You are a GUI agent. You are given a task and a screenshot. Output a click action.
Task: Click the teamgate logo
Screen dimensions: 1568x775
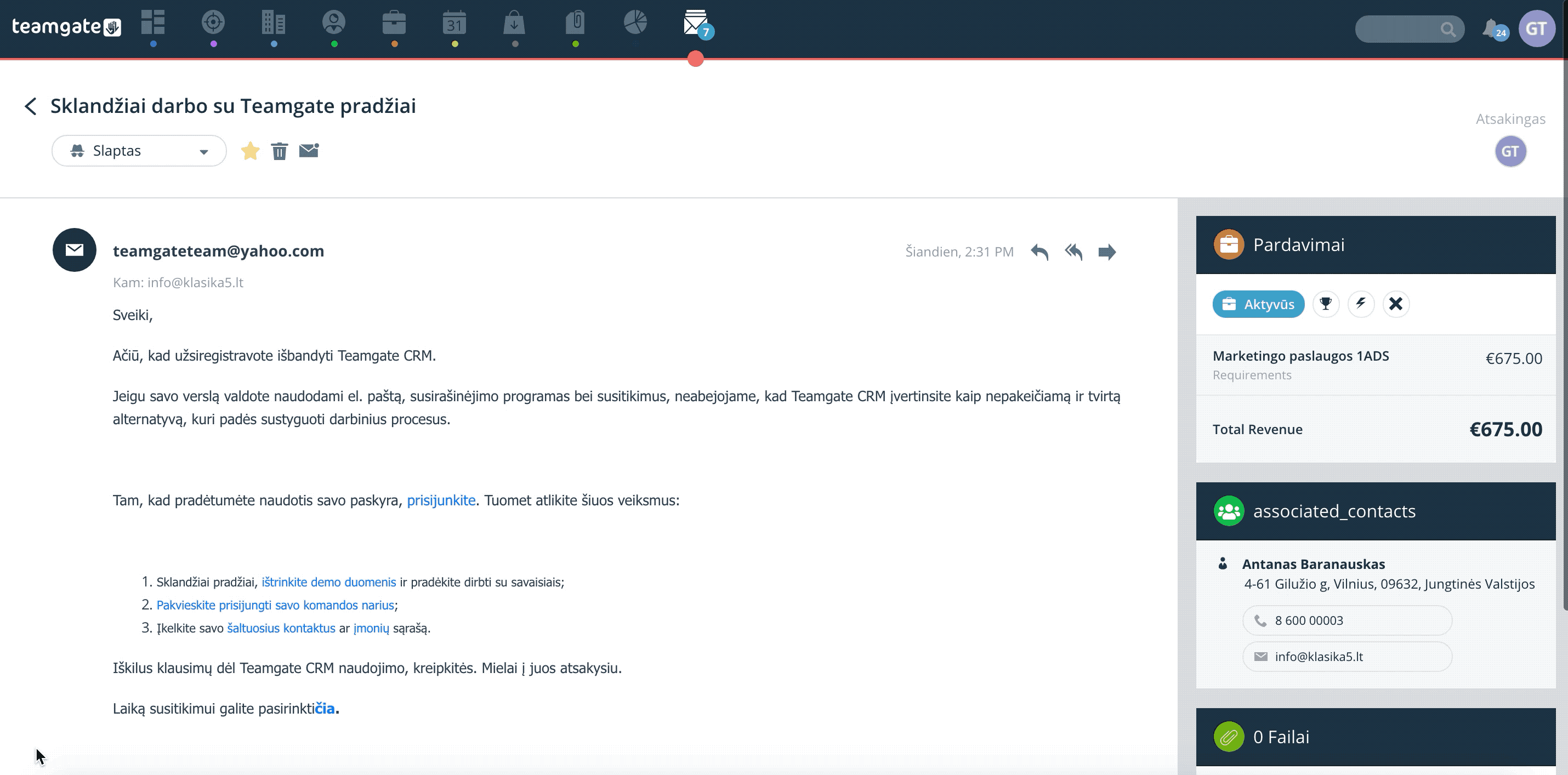(x=66, y=27)
